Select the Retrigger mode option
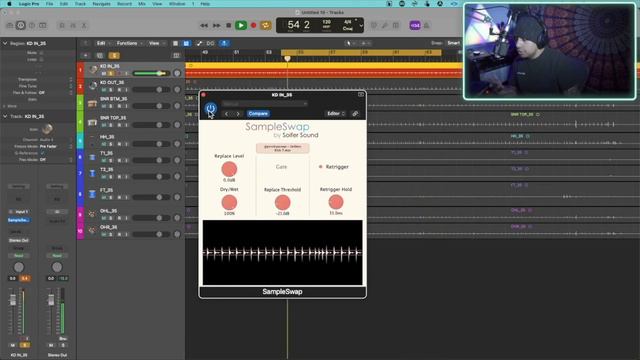This screenshot has height=360, width=640. (x=334, y=167)
